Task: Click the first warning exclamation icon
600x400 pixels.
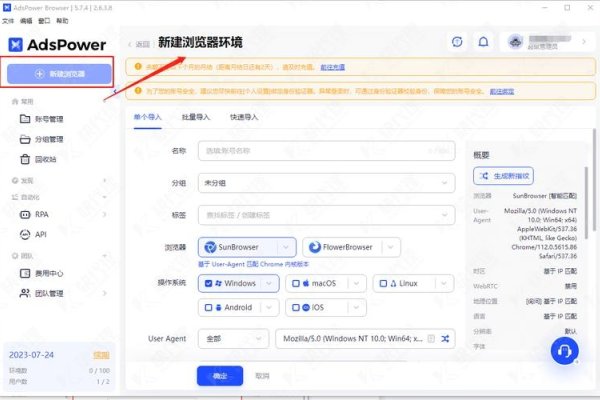Action: click(x=138, y=67)
